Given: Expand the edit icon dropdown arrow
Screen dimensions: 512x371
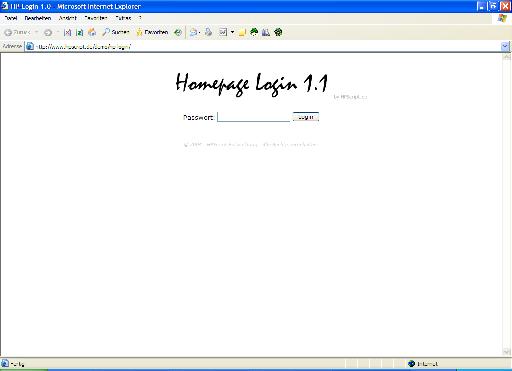Looking at the screenshot, I should [x=232, y=32].
